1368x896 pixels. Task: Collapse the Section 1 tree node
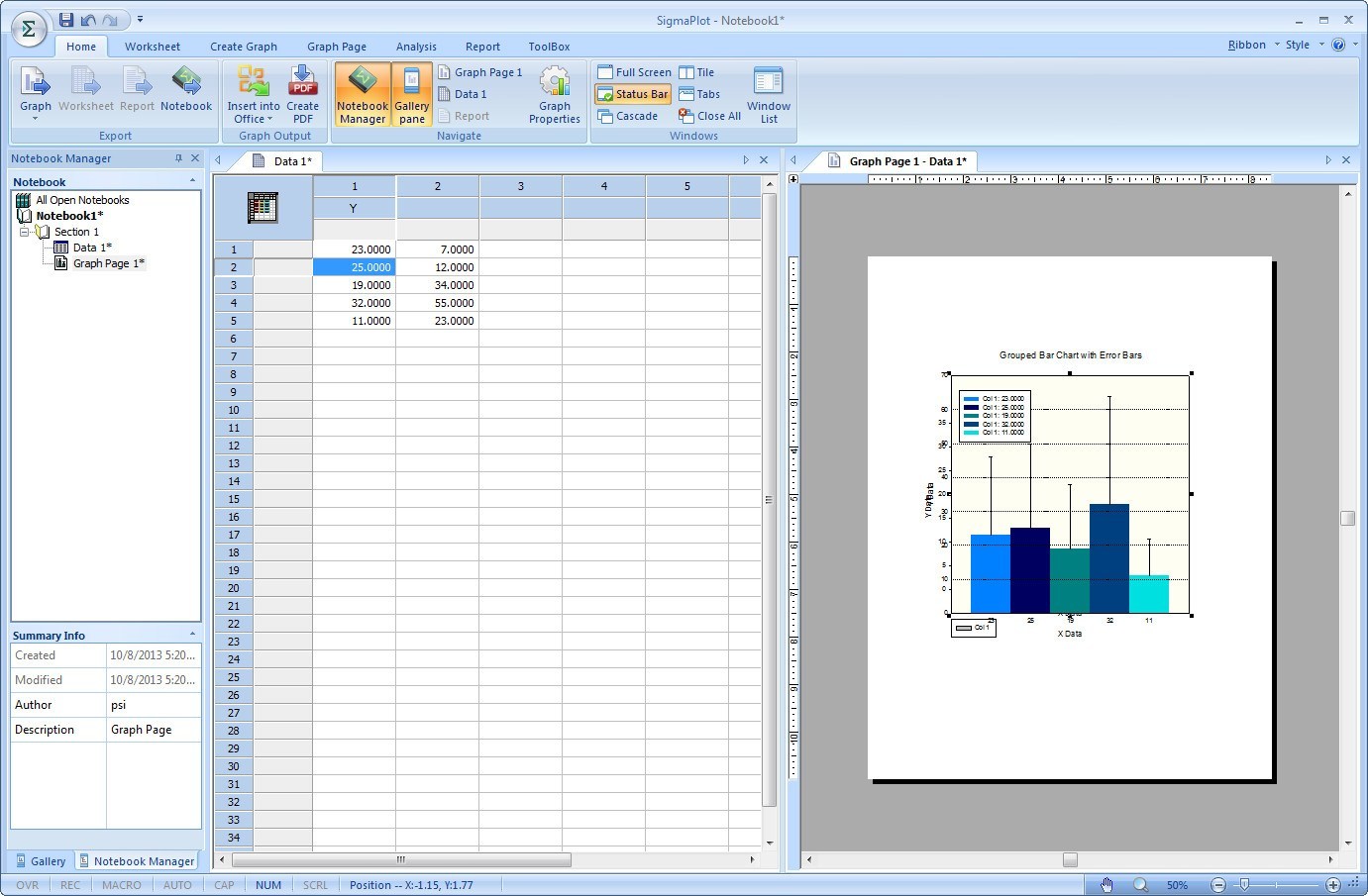click(25, 232)
